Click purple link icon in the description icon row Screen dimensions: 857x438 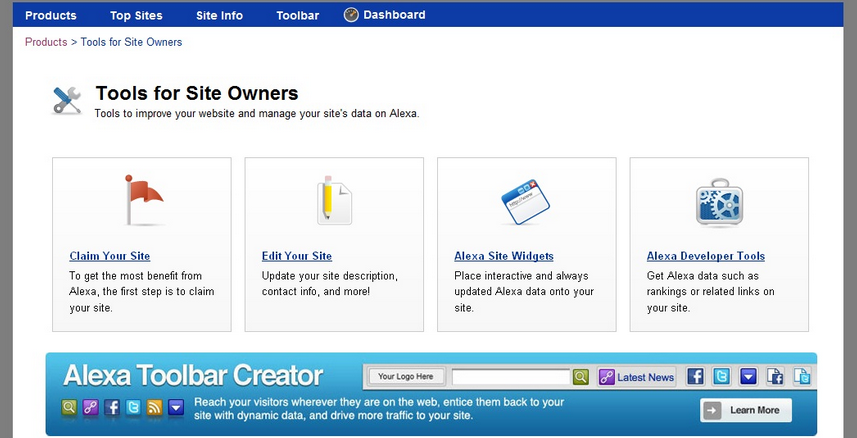click(90, 407)
